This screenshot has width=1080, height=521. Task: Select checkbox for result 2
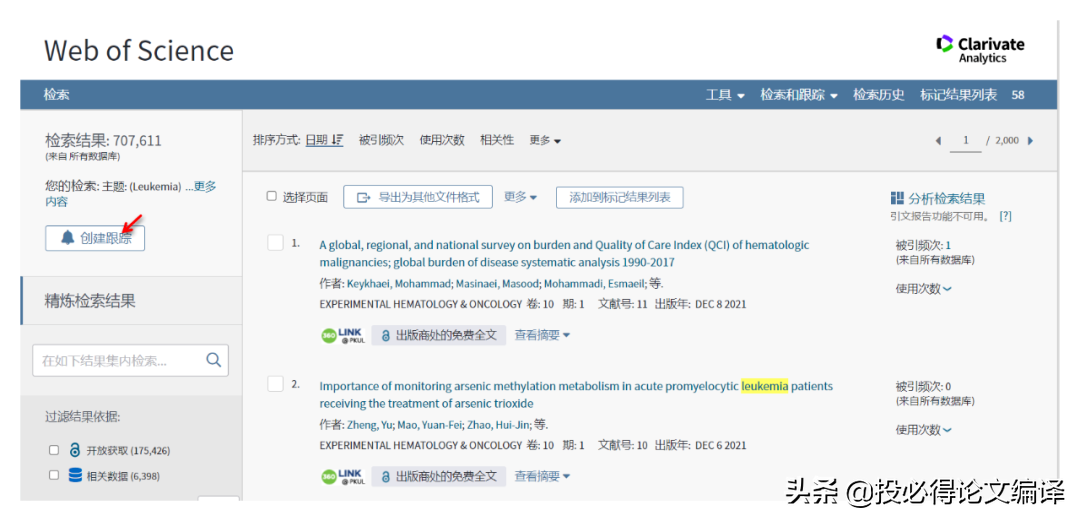[276, 384]
